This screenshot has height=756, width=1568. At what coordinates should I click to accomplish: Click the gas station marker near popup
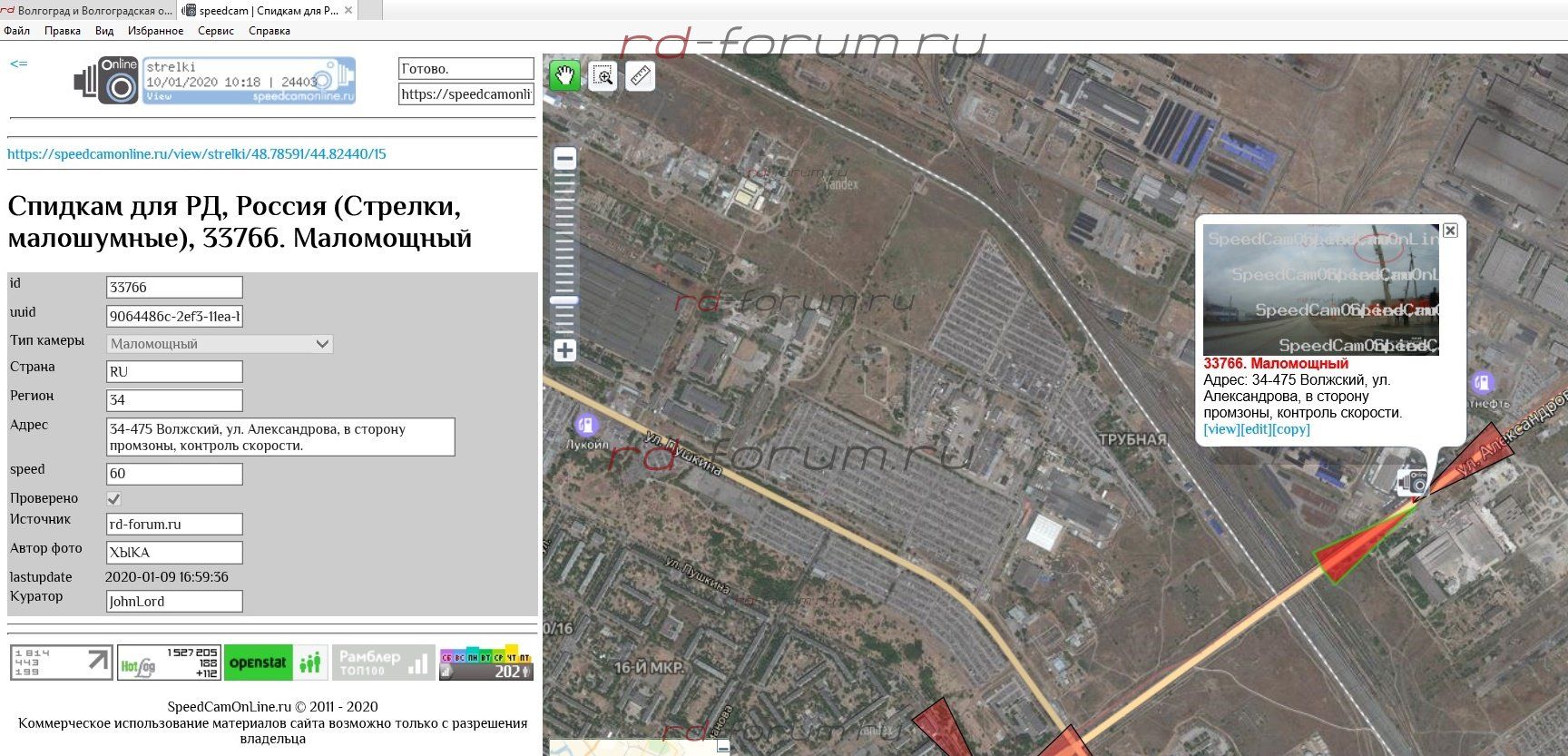(x=1482, y=382)
